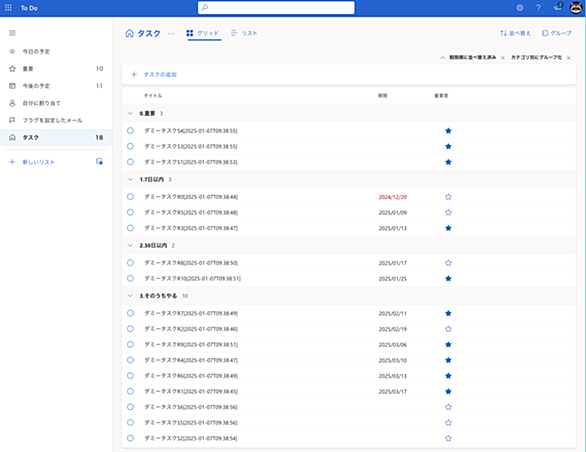This screenshot has width=586, height=452.
Task: Switch to the リスト view tab
Action: click(x=244, y=33)
